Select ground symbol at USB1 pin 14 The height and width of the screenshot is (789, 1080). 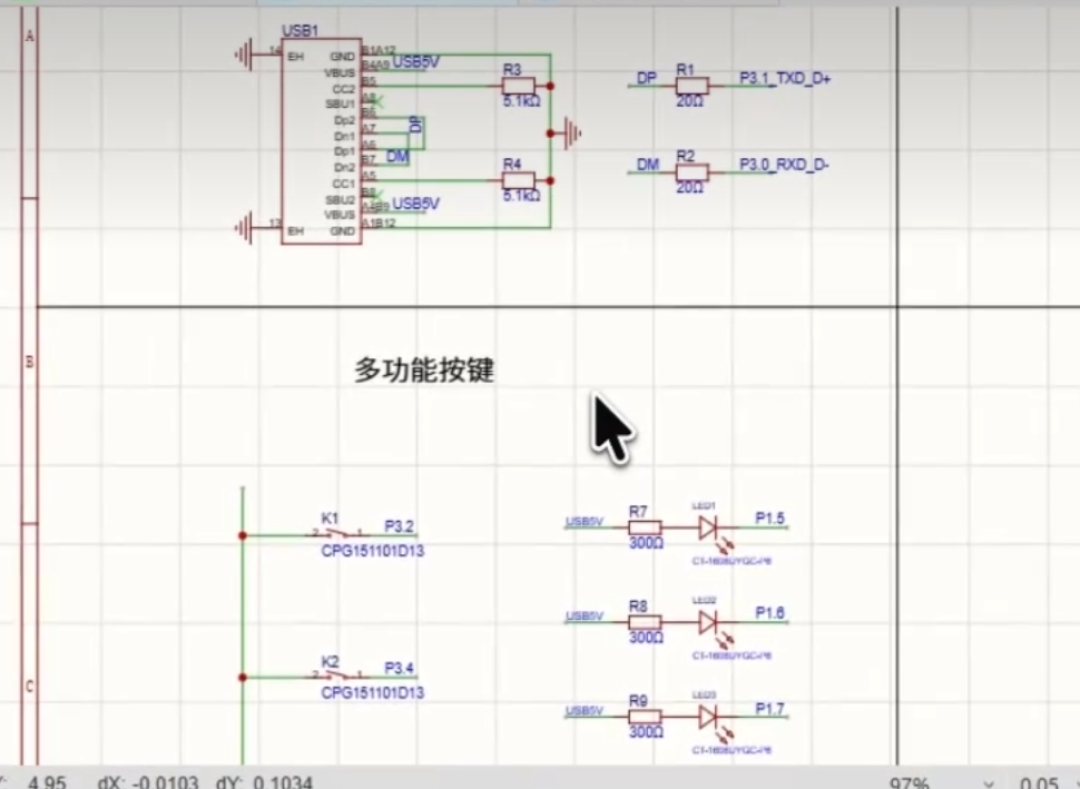244,54
